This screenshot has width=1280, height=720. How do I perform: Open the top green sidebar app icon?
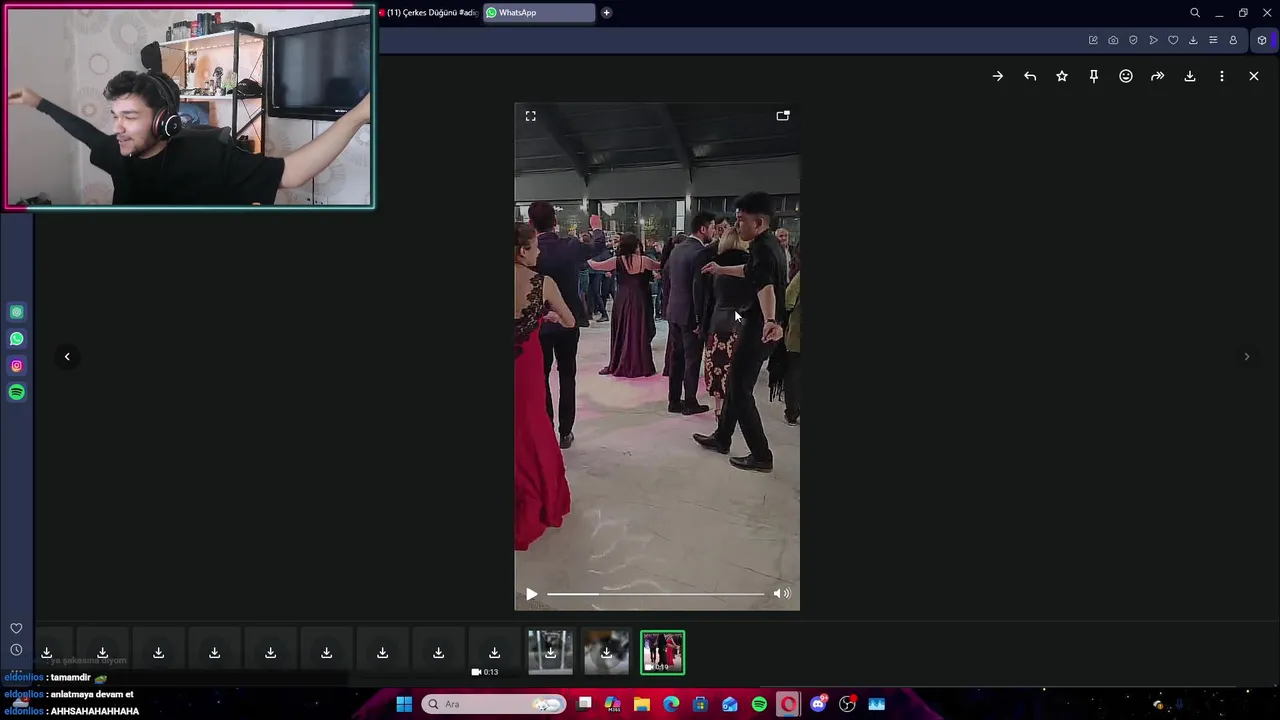[x=16, y=312]
